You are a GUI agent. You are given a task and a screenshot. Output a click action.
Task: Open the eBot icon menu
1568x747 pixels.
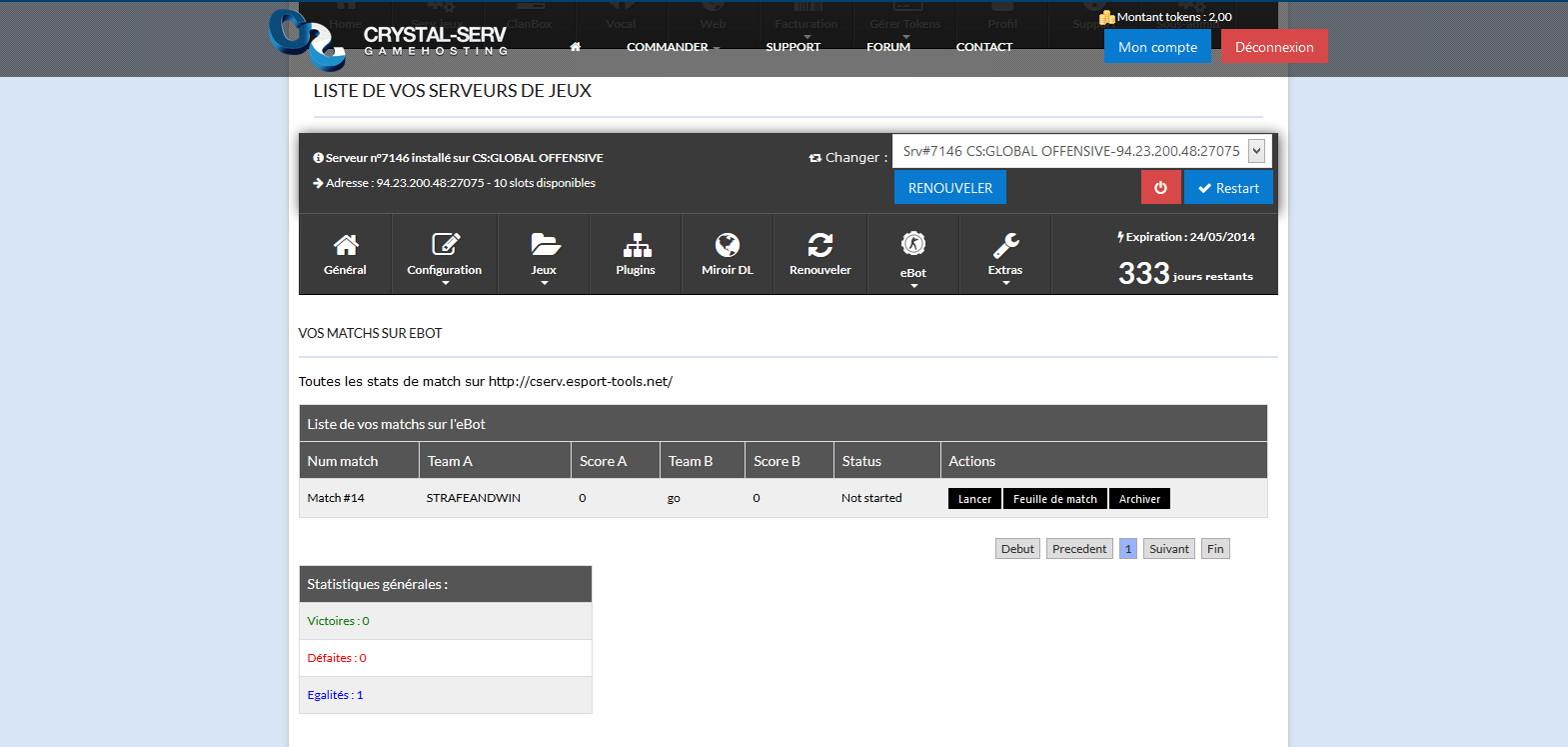click(x=913, y=244)
